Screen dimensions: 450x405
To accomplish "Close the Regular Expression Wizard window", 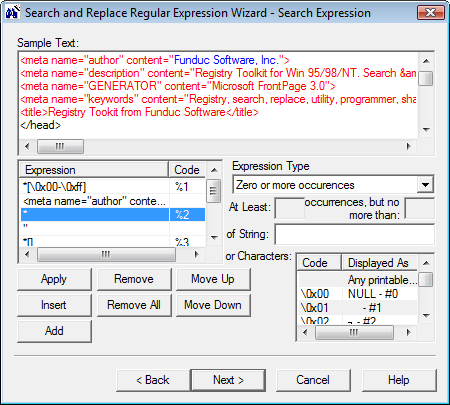I will [431, 13].
